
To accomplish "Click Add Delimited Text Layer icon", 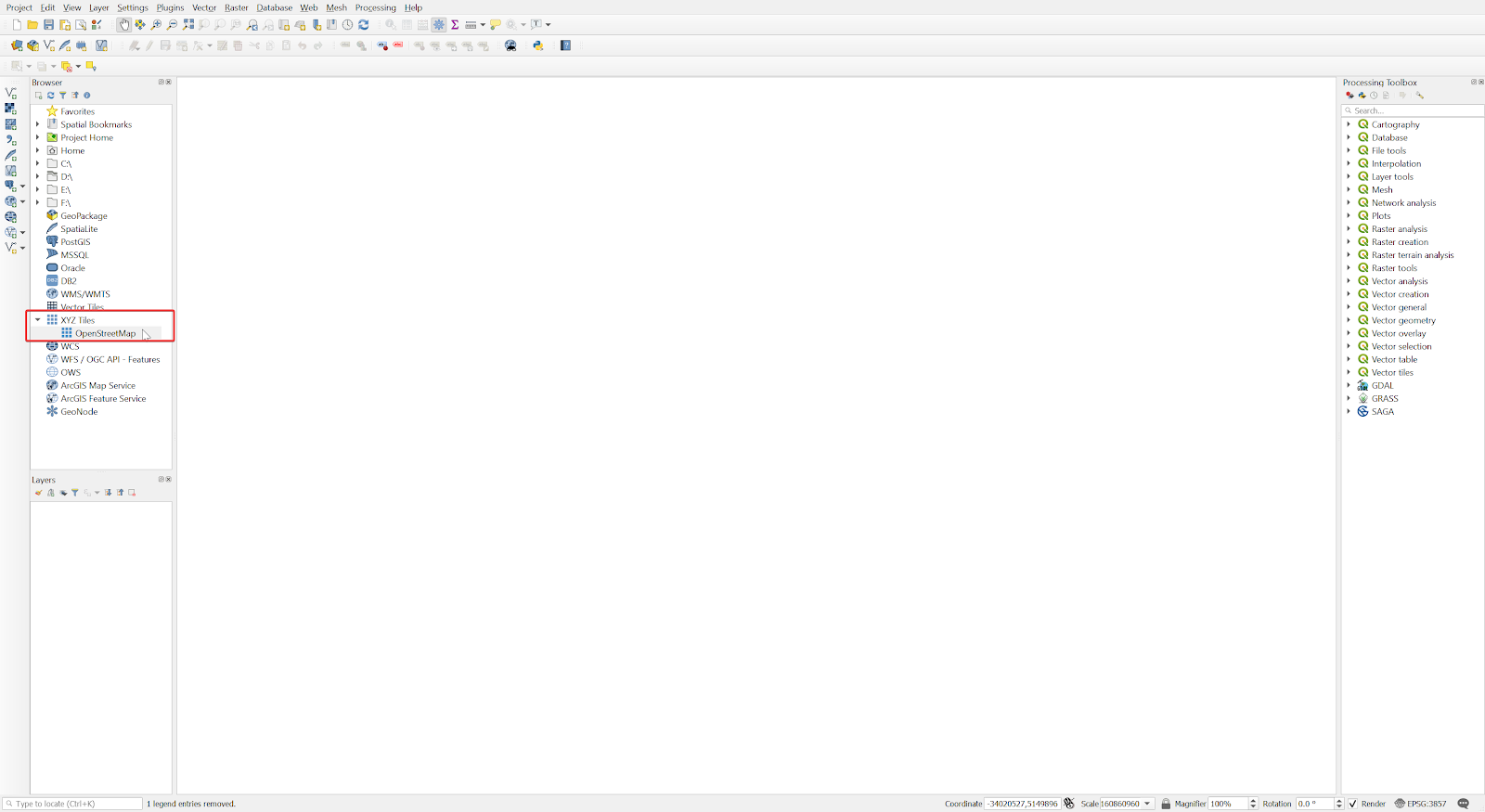I will click(11, 139).
